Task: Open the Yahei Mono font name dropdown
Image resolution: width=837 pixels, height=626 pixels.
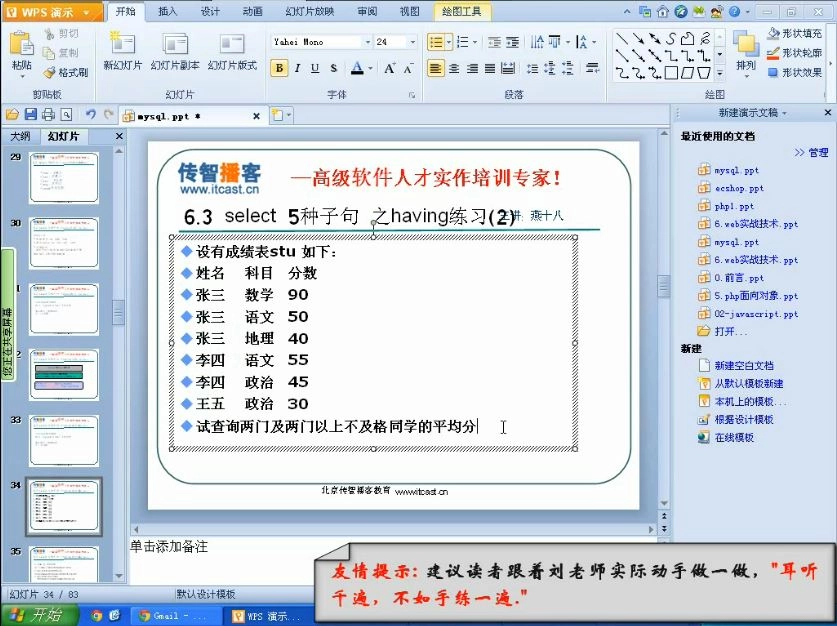Action: tap(368, 41)
